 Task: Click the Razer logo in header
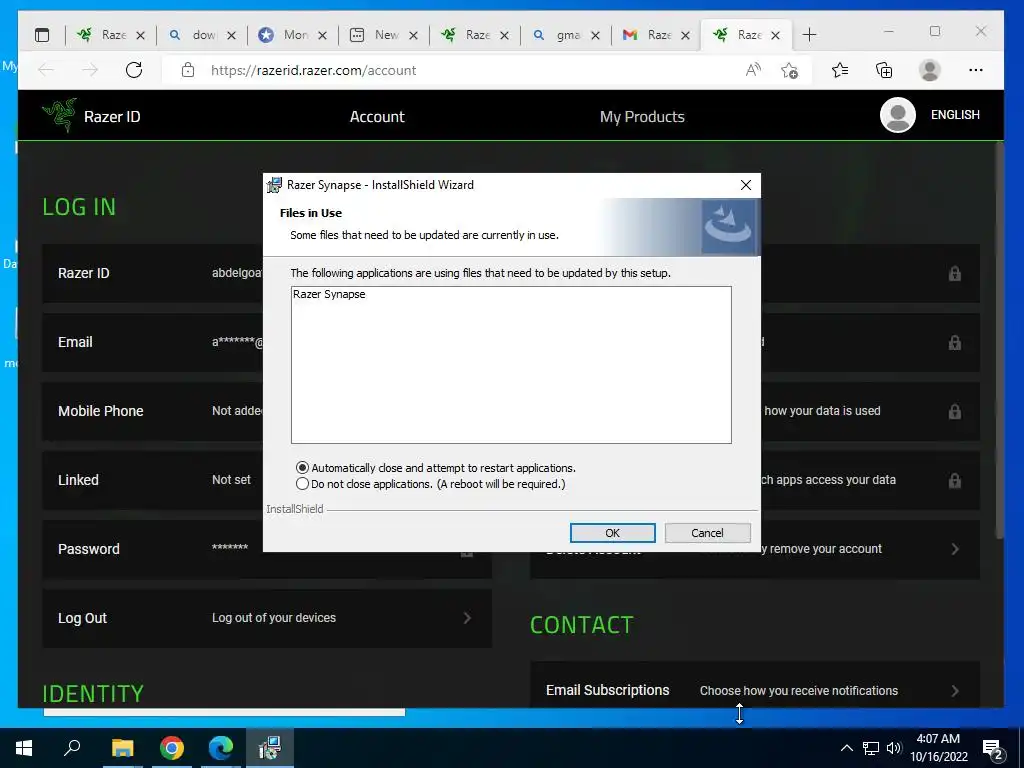pos(59,116)
